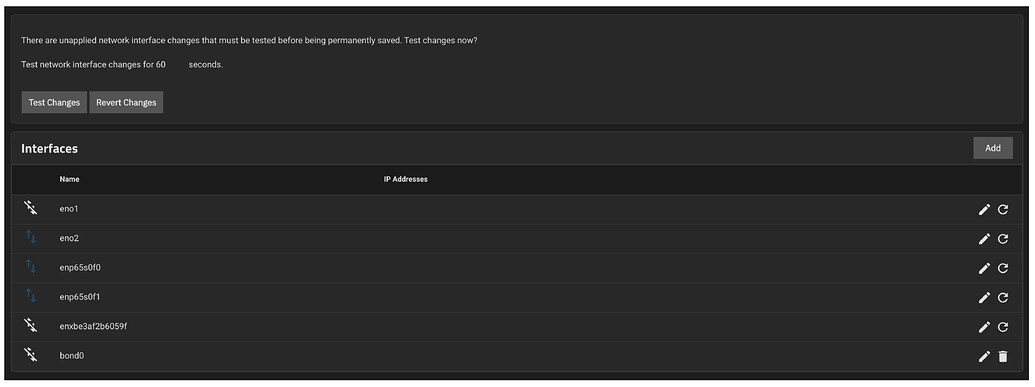Image resolution: width=1035 pixels, height=387 pixels.
Task: Click the pencil edit icon for eno2
Action: 984,239
